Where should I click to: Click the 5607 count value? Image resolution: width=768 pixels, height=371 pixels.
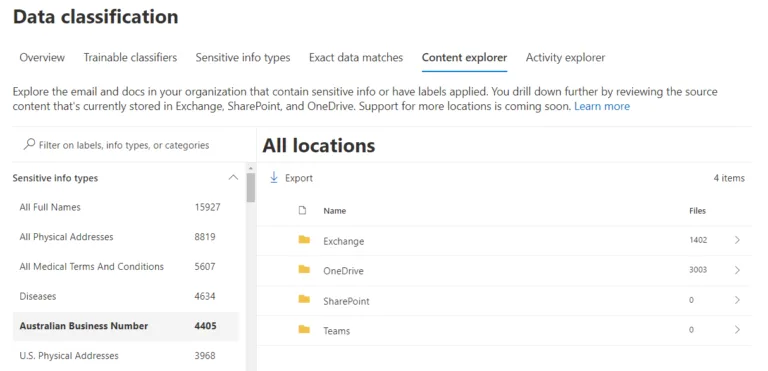point(205,267)
